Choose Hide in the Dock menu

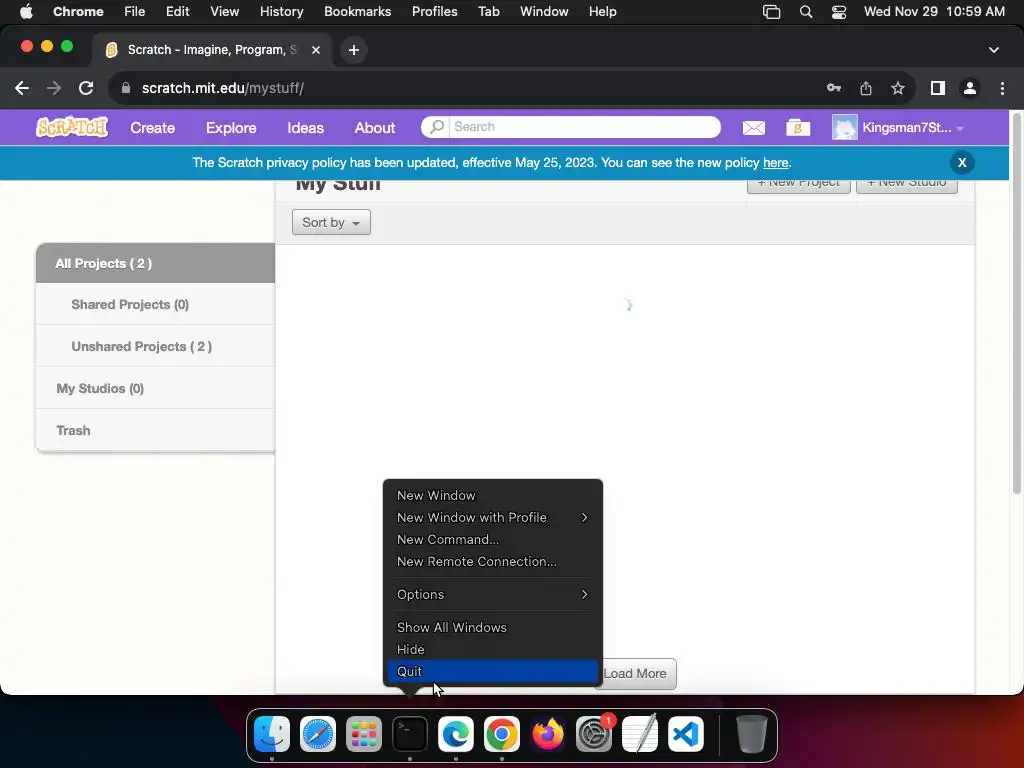[492, 649]
